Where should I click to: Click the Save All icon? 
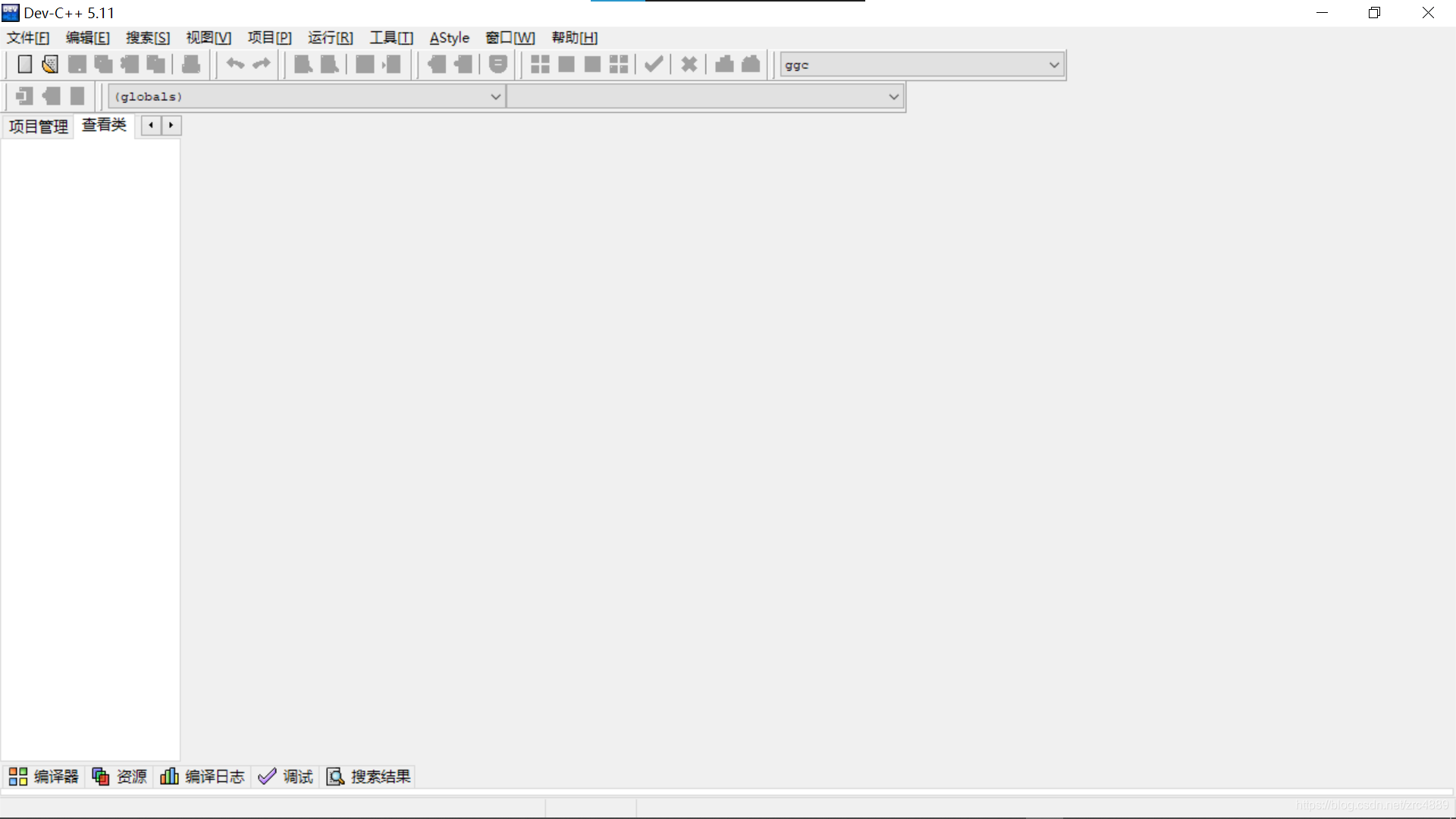point(104,64)
